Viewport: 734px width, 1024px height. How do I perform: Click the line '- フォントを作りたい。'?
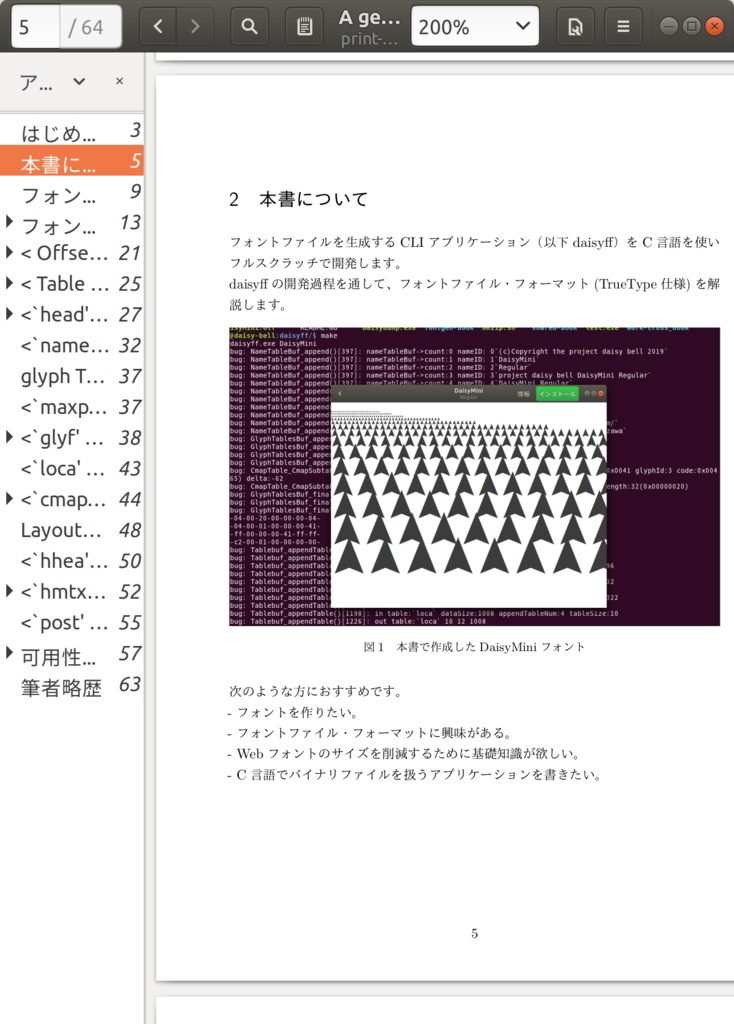click(x=293, y=712)
